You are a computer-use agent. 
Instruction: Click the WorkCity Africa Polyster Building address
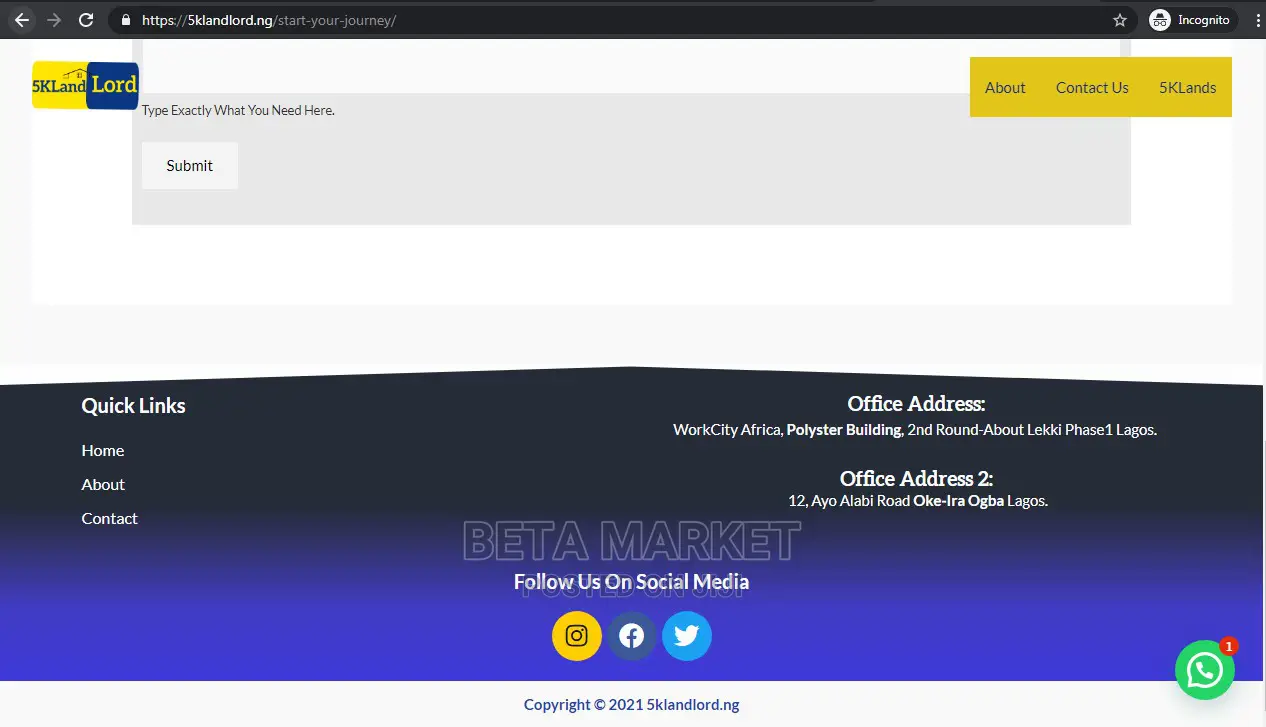(915, 430)
